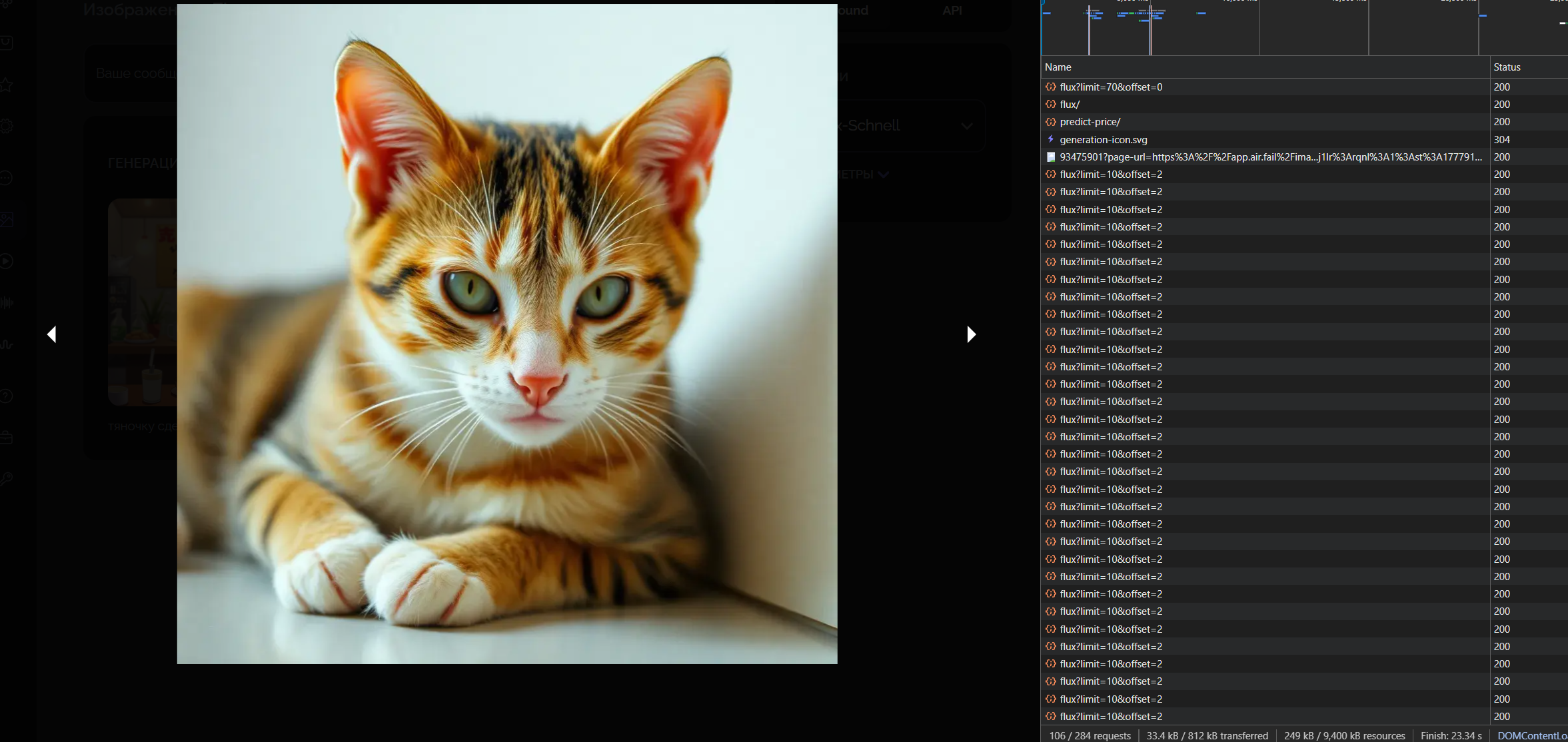Click the 304 status of generation-icon.svg
The image size is (1568, 742).
pos(1502,139)
